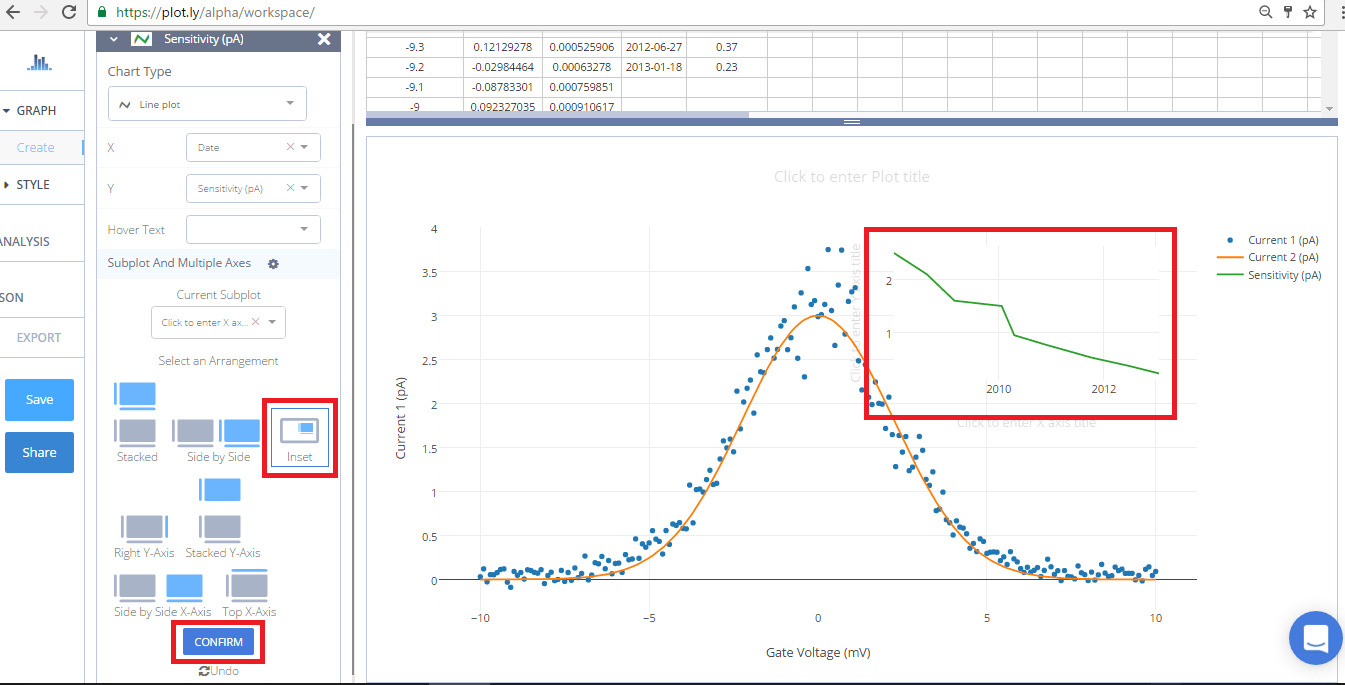Click the Share button
Viewport: 1345px width, 685px height.
pos(39,452)
